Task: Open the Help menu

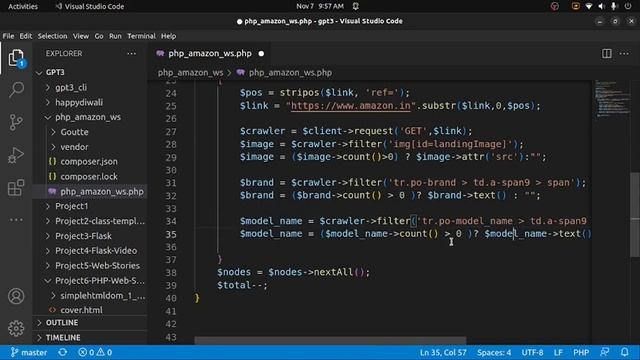Action: (168, 36)
